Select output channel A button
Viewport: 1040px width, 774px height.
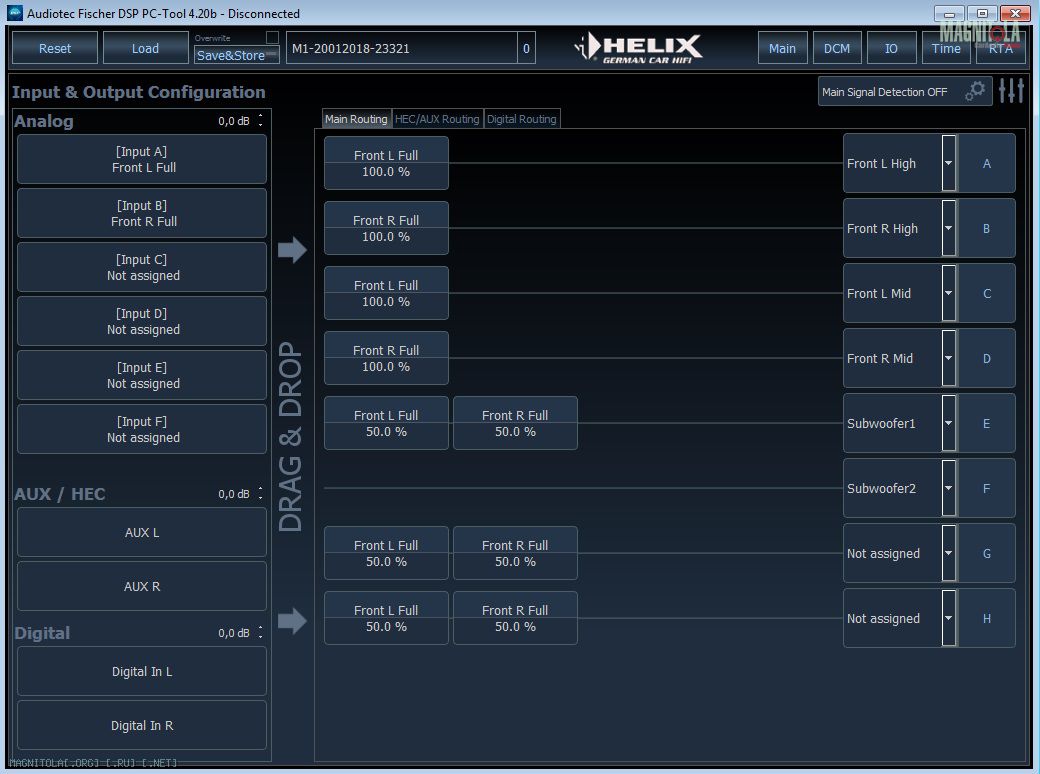[986, 164]
